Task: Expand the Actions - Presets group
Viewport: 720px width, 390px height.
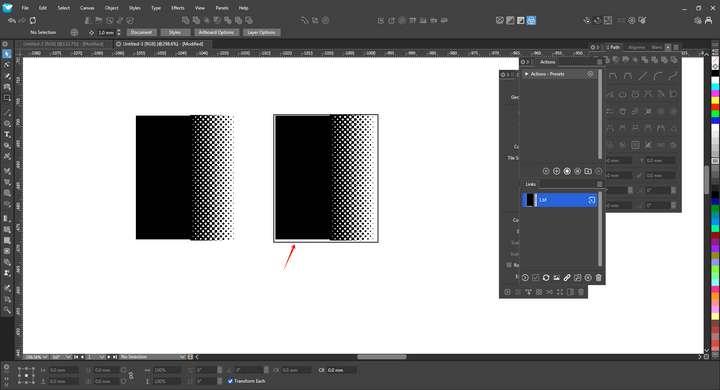Action: click(x=526, y=74)
